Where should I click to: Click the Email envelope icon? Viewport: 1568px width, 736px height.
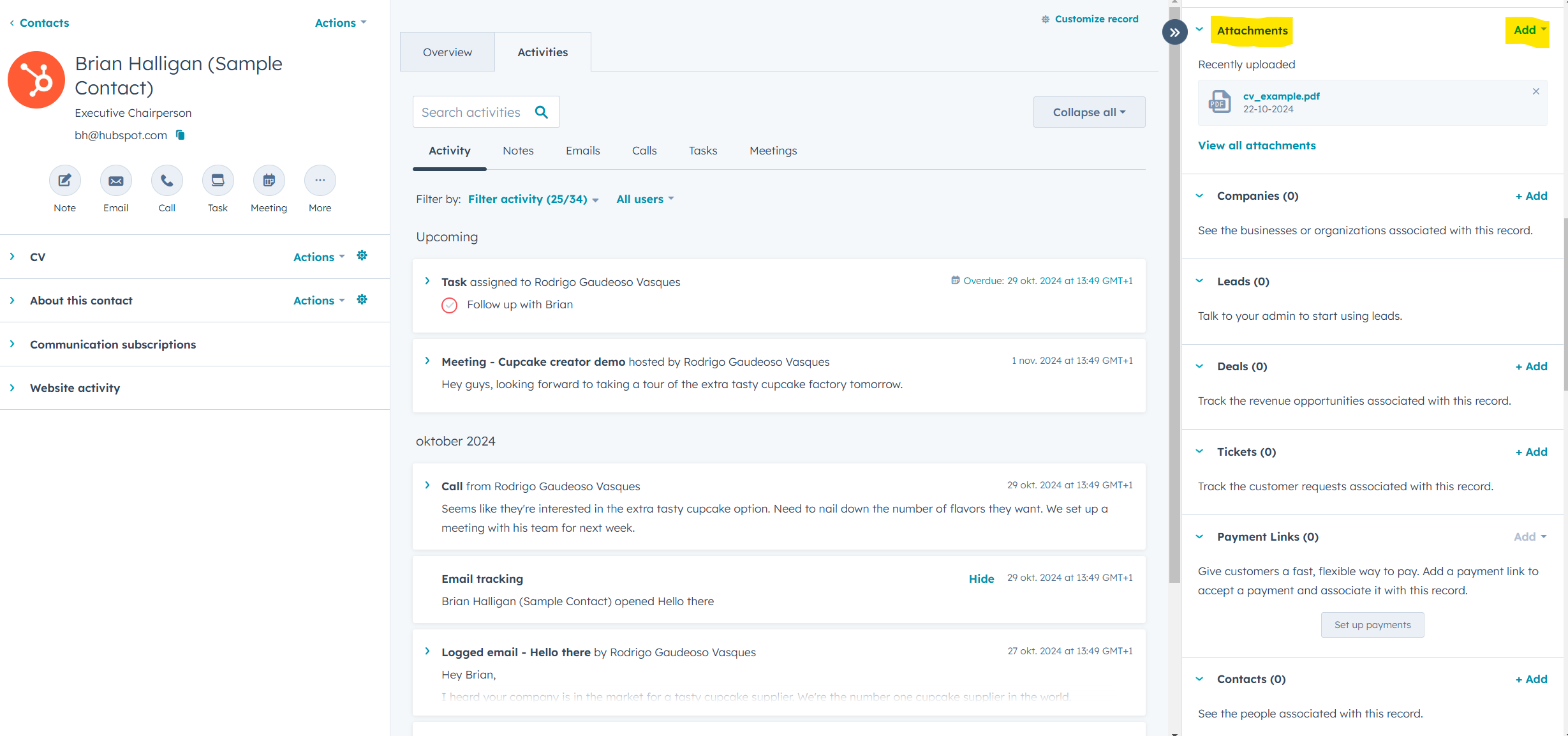[115, 181]
